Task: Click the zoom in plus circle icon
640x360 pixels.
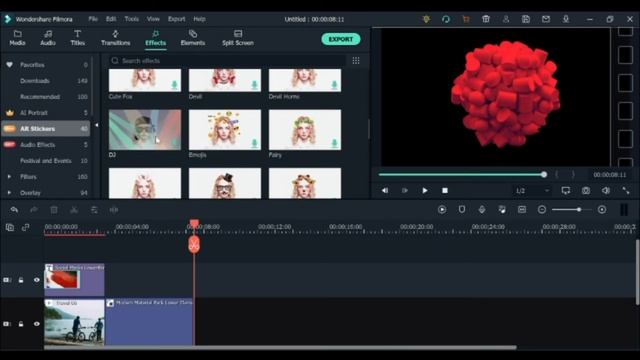Action: tap(602, 209)
